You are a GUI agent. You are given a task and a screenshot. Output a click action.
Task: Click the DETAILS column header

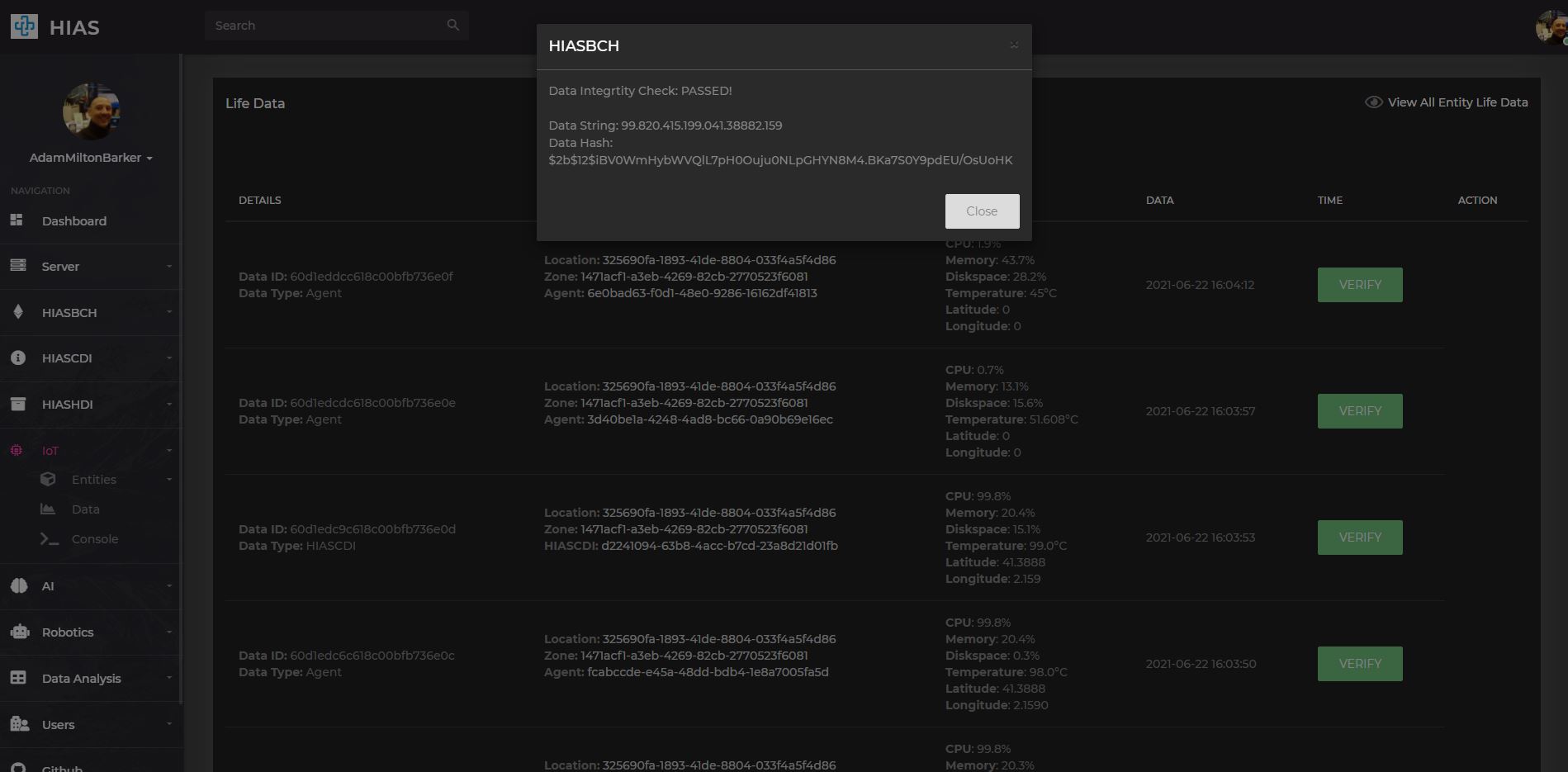click(x=259, y=201)
